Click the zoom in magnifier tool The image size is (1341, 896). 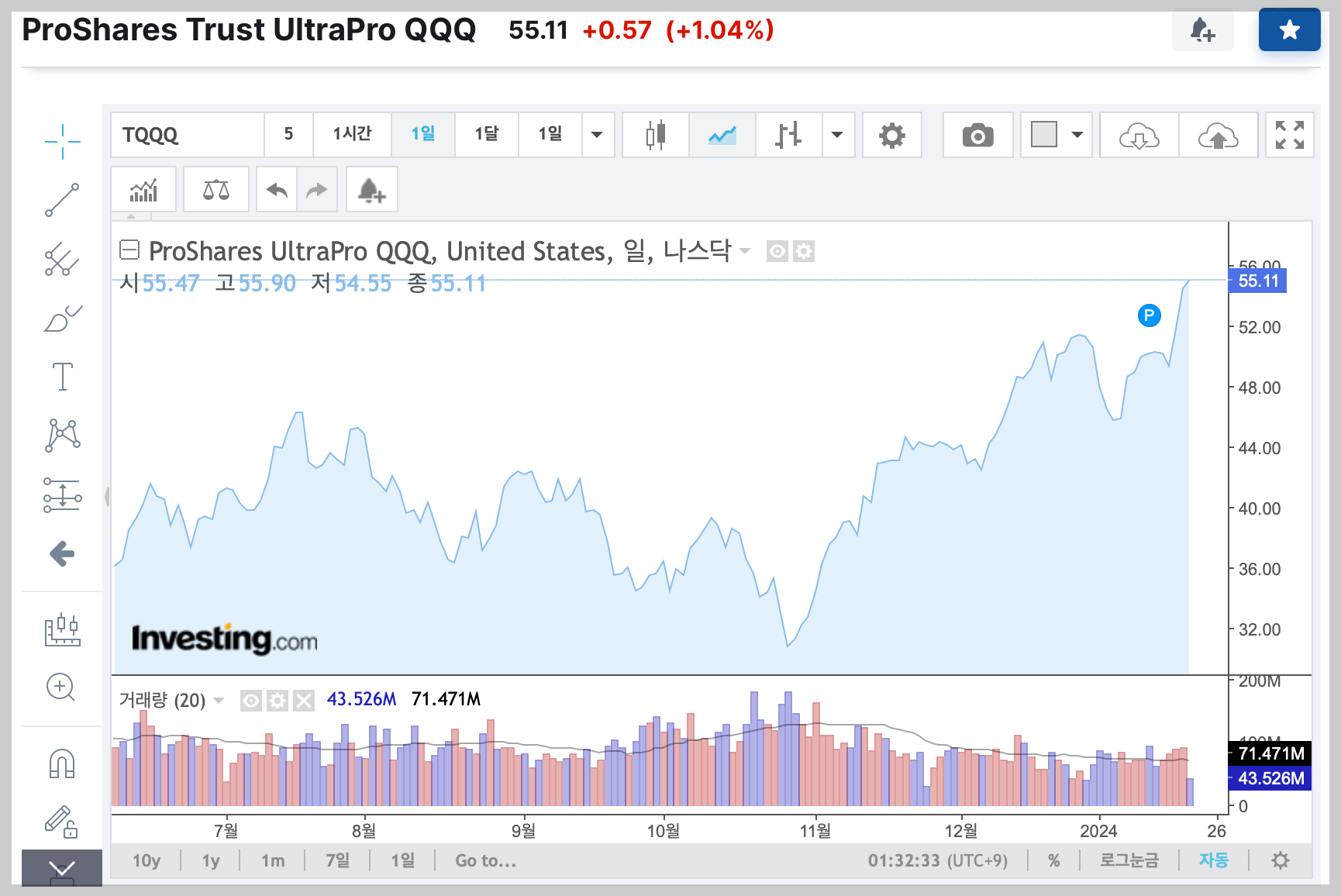[x=62, y=688]
